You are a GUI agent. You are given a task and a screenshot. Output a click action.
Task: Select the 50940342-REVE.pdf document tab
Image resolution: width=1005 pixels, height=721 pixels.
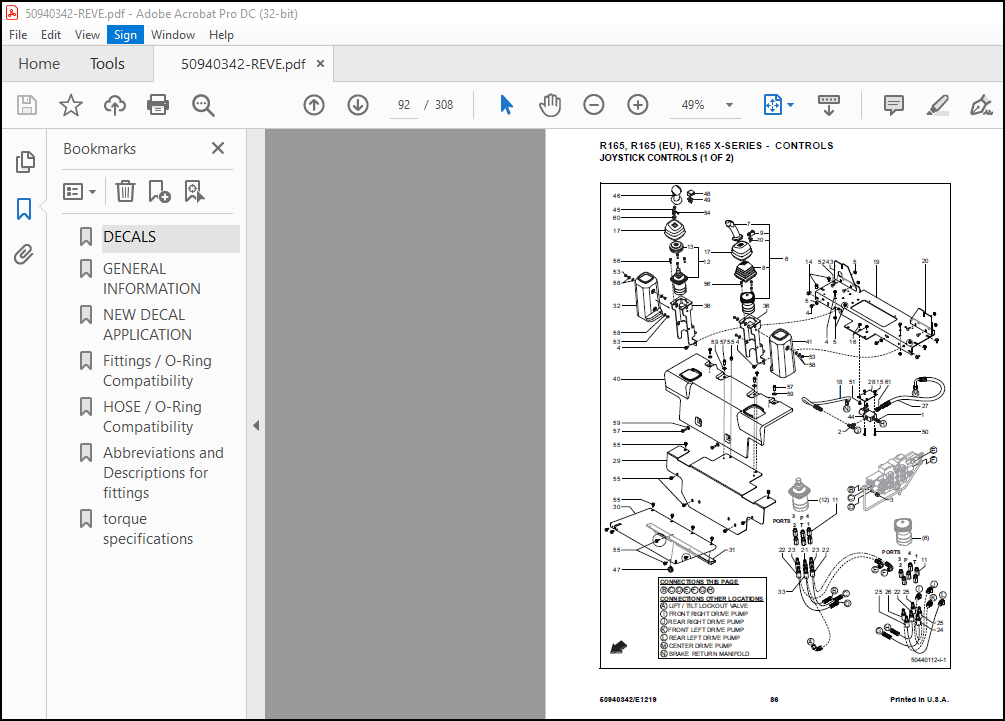pyautogui.click(x=243, y=64)
